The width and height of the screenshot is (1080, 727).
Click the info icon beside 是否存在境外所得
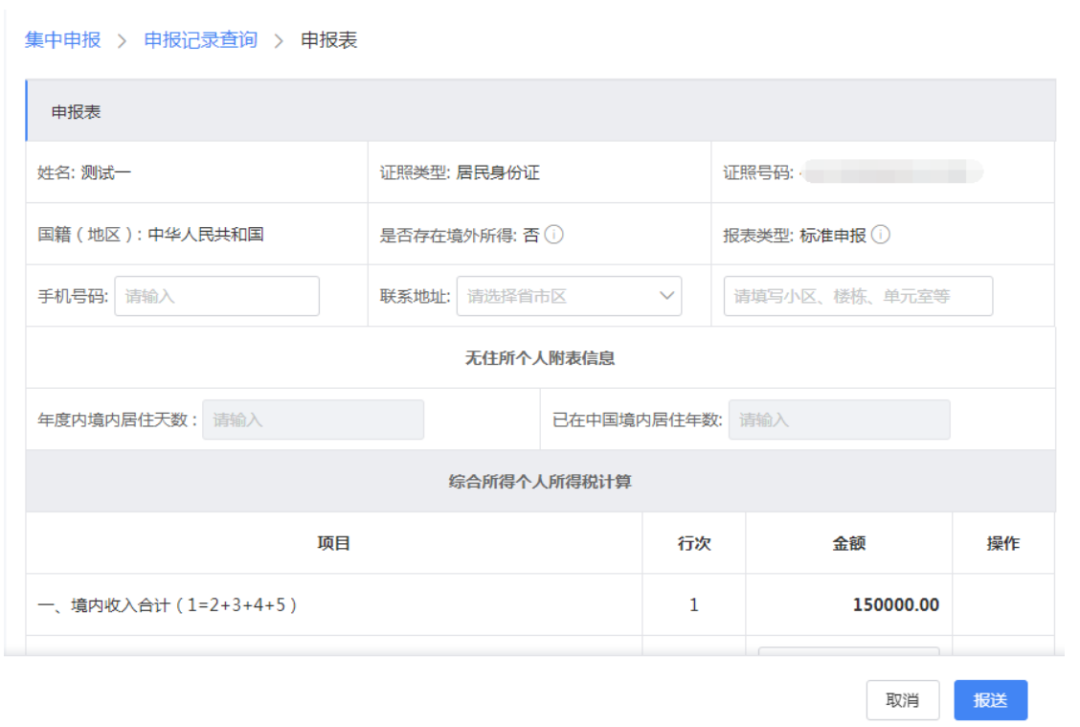(554, 235)
